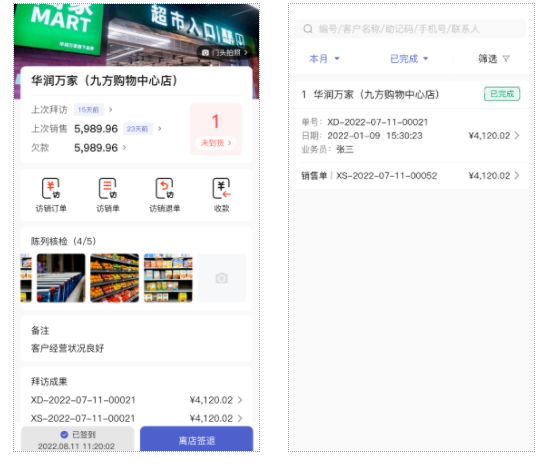Open the fruit shelf display thumbnail
Viewport: 560px width, 467px height.
pyautogui.click(x=115, y=278)
